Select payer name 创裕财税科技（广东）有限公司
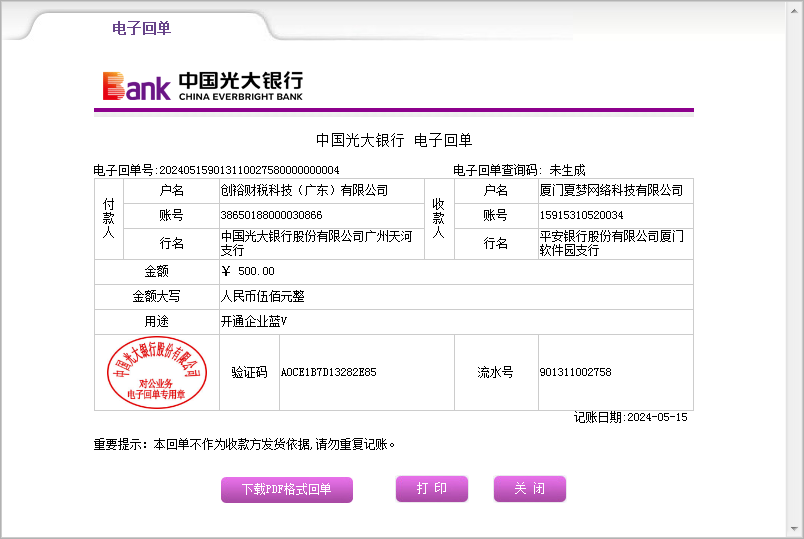The height and width of the screenshot is (539, 804). point(304,190)
